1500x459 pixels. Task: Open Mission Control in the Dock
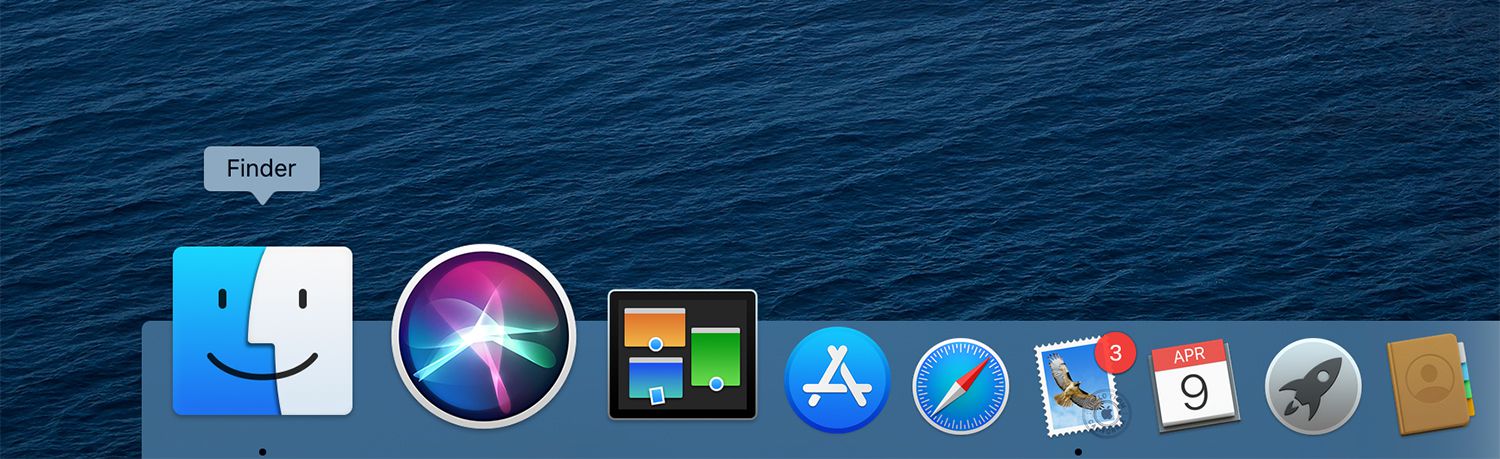click(683, 354)
